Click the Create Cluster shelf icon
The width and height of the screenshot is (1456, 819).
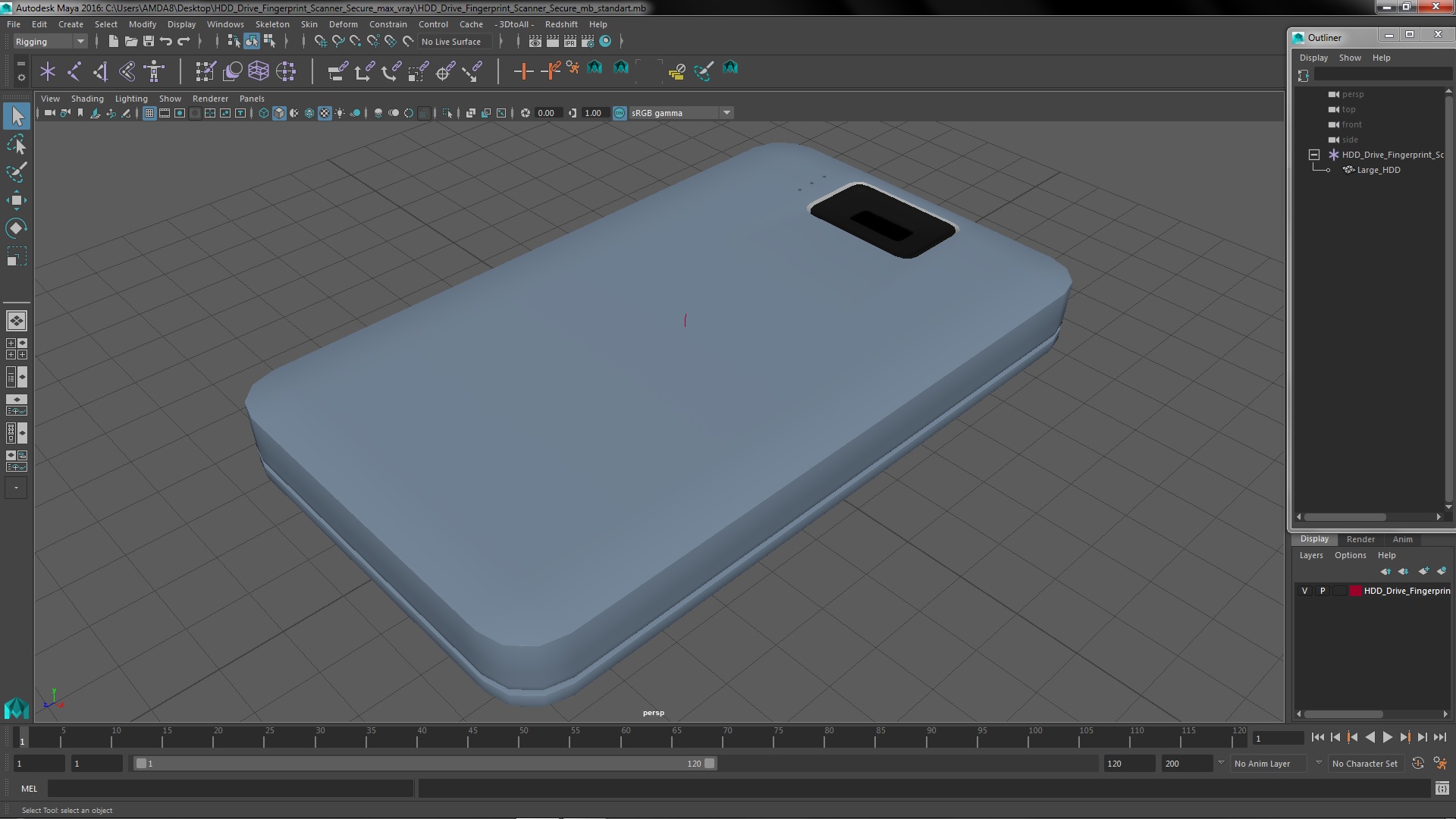pyautogui.click(x=286, y=71)
